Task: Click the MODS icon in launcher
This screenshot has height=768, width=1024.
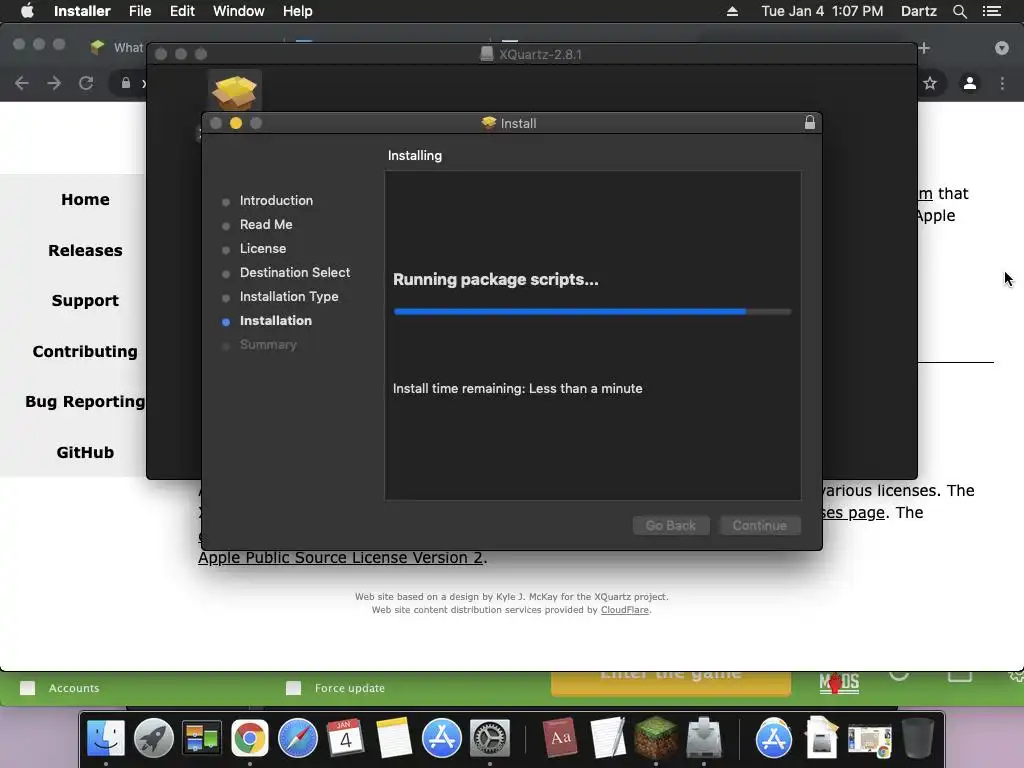Action: point(839,683)
